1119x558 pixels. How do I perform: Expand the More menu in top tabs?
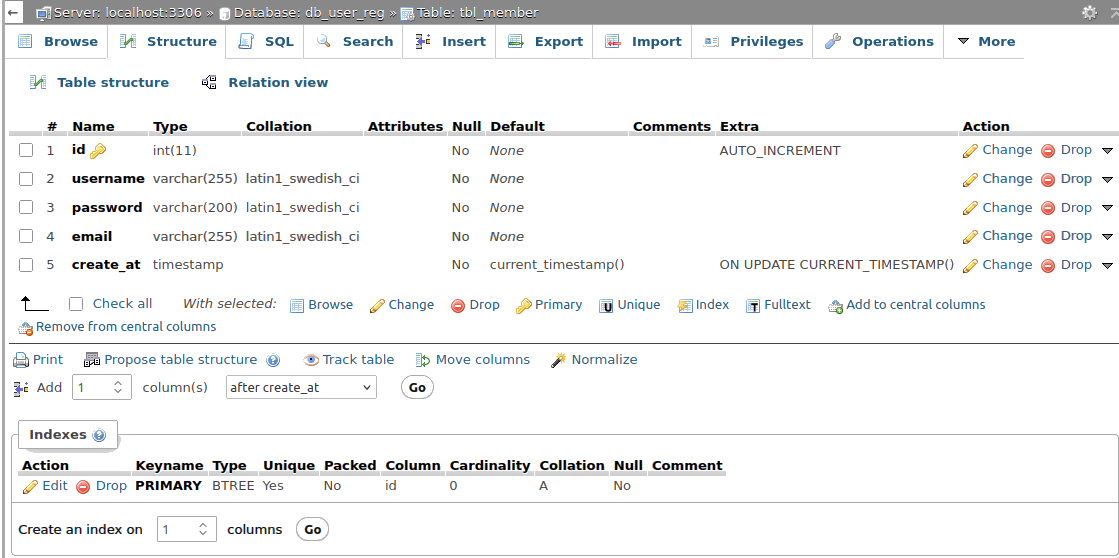pyautogui.click(x=985, y=42)
